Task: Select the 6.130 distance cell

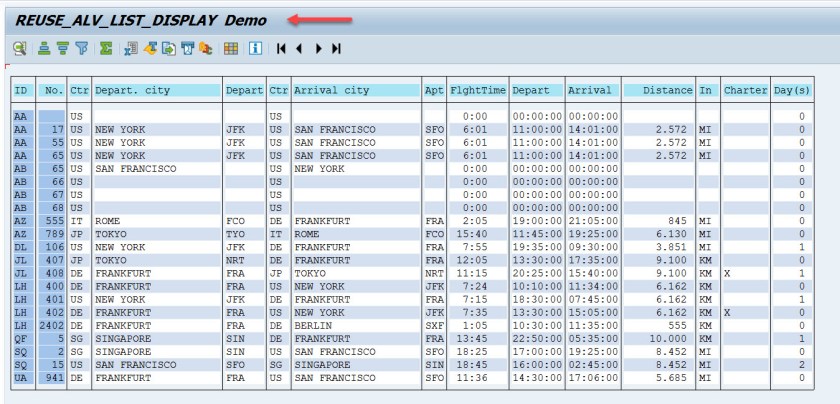Action: point(659,234)
